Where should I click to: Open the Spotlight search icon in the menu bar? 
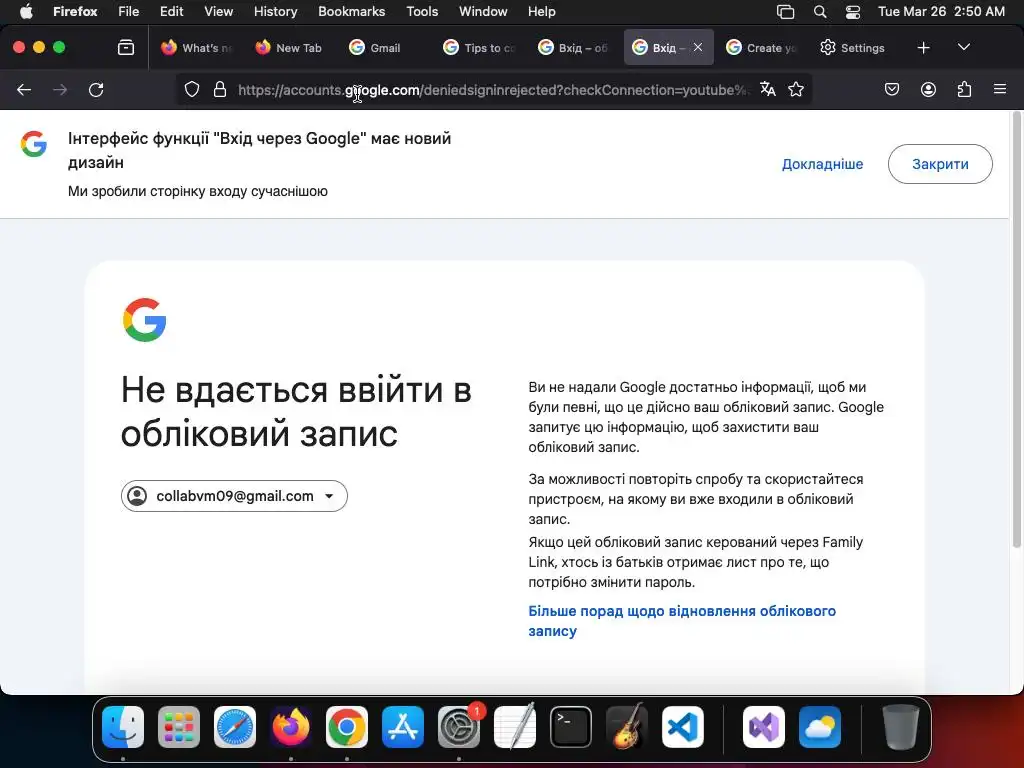(x=820, y=12)
